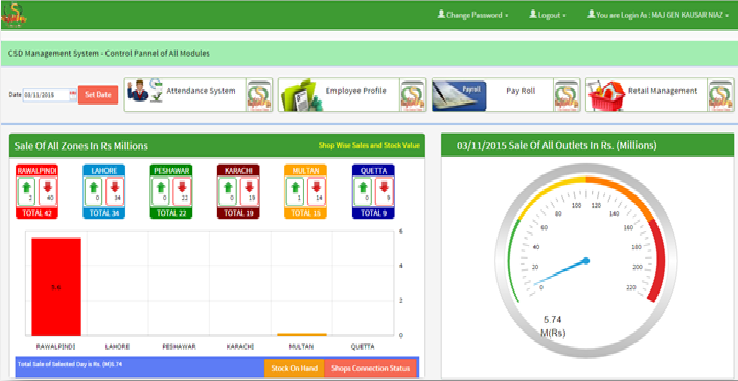The height and width of the screenshot is (381, 738).
Task: Open the Payroll module image
Action: pyautogui.click(x=459, y=95)
